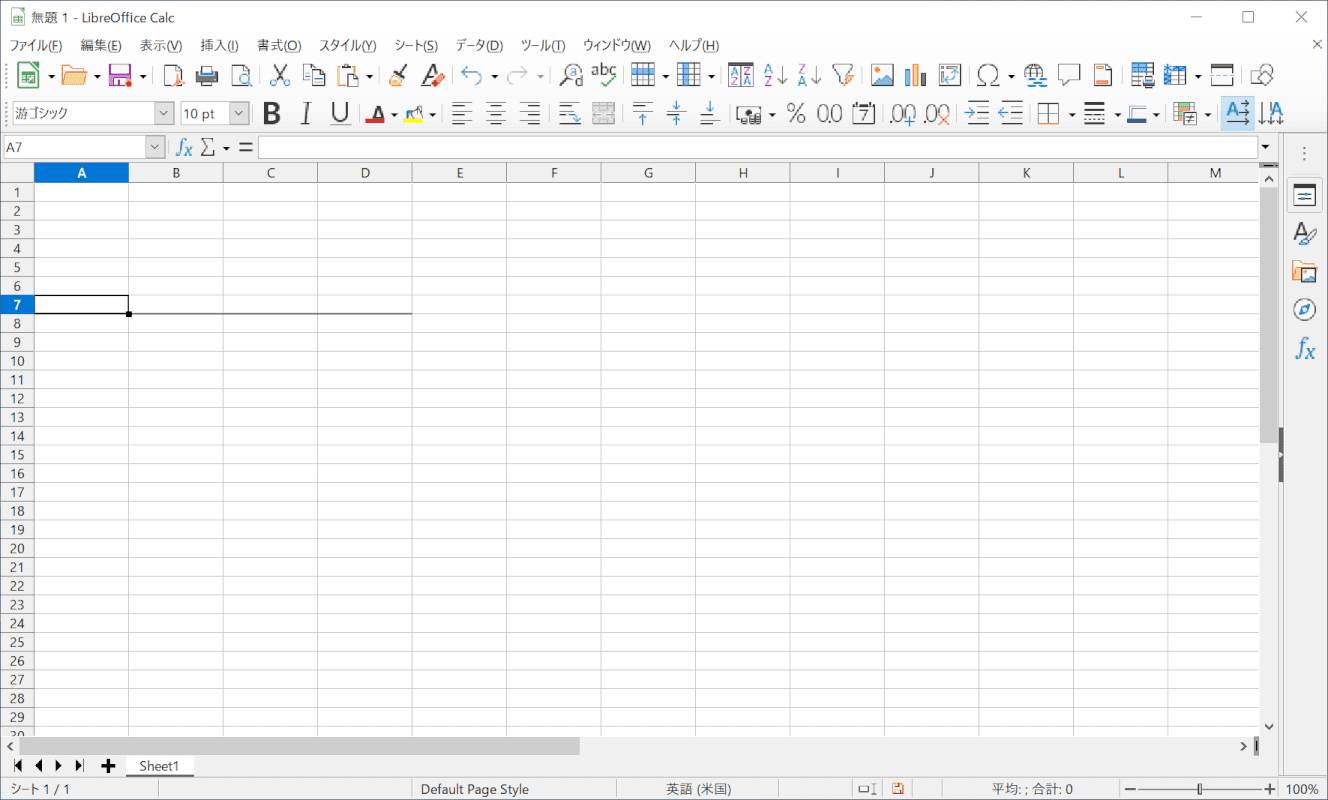
Task: Toggle left-to-right text direction
Action: click(1238, 114)
